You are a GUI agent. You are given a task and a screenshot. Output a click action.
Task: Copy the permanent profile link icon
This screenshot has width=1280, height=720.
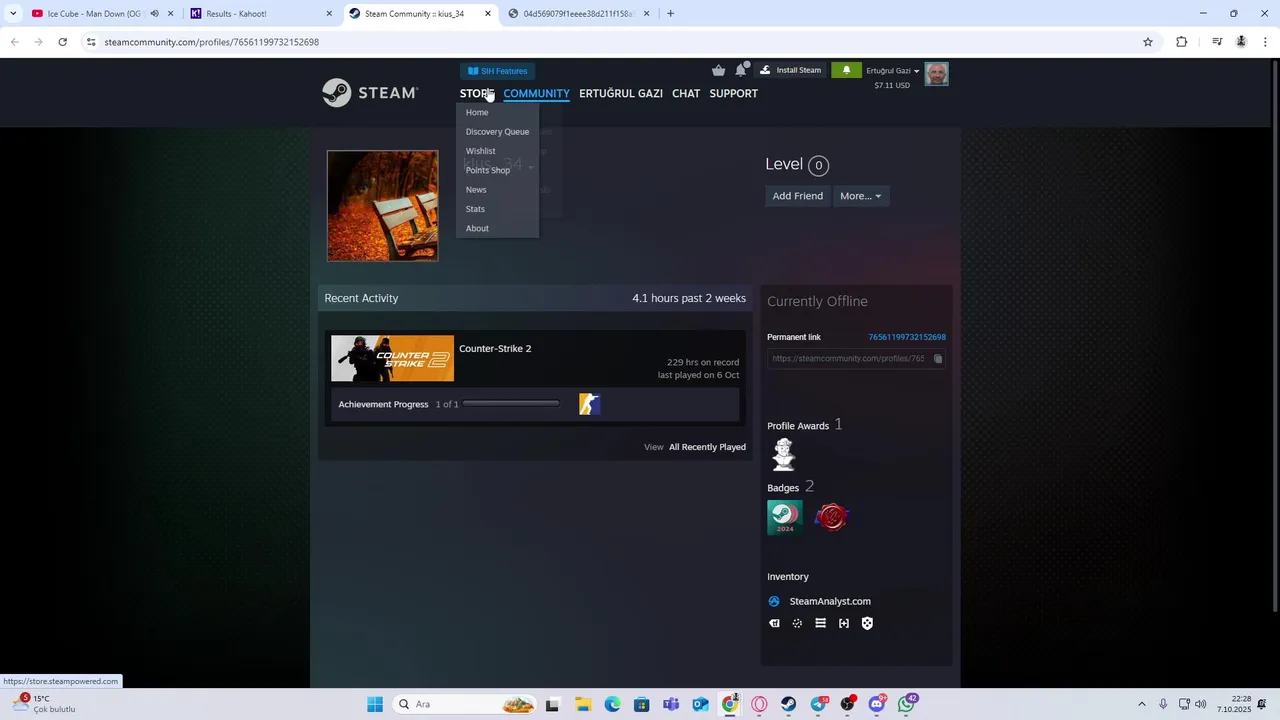pyautogui.click(x=938, y=358)
